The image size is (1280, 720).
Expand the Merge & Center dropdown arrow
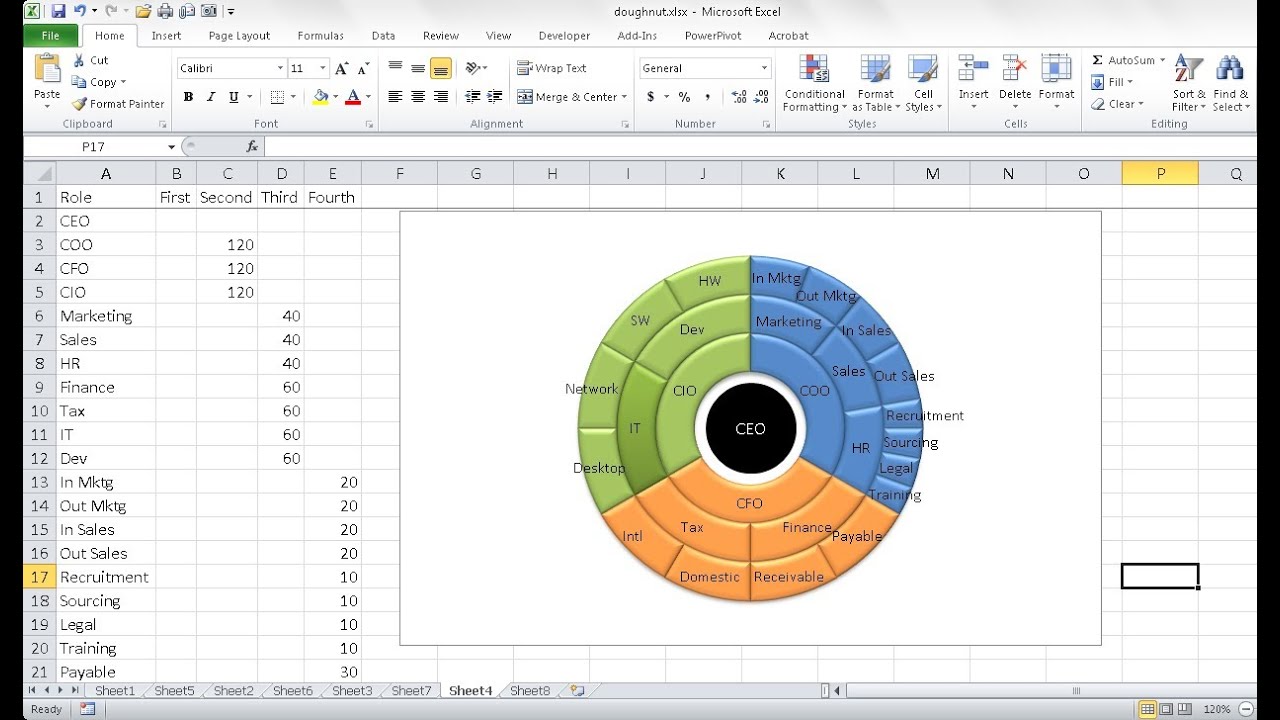click(624, 97)
